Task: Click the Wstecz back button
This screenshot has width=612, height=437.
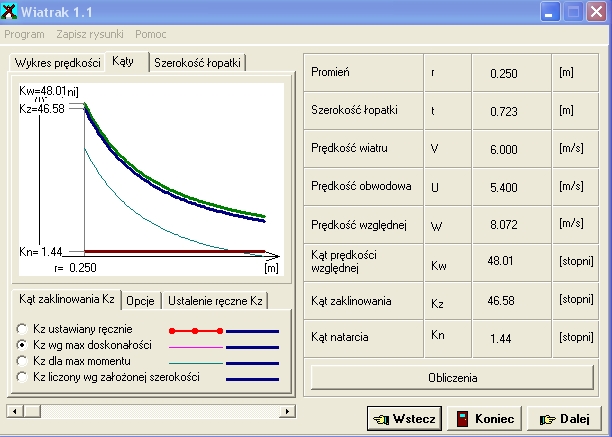Action: 404,419
